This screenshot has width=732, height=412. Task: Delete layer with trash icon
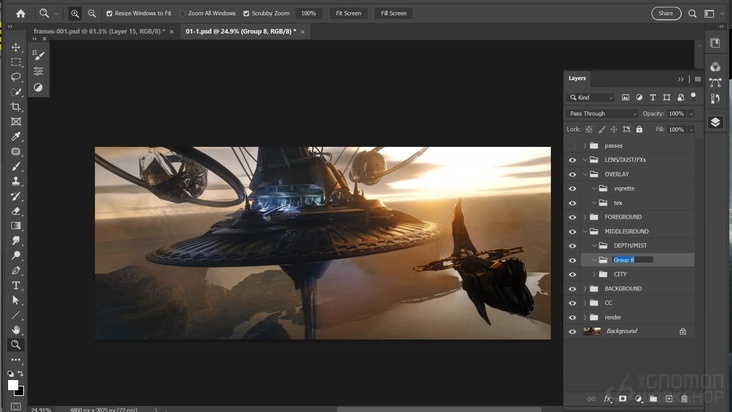(684, 398)
